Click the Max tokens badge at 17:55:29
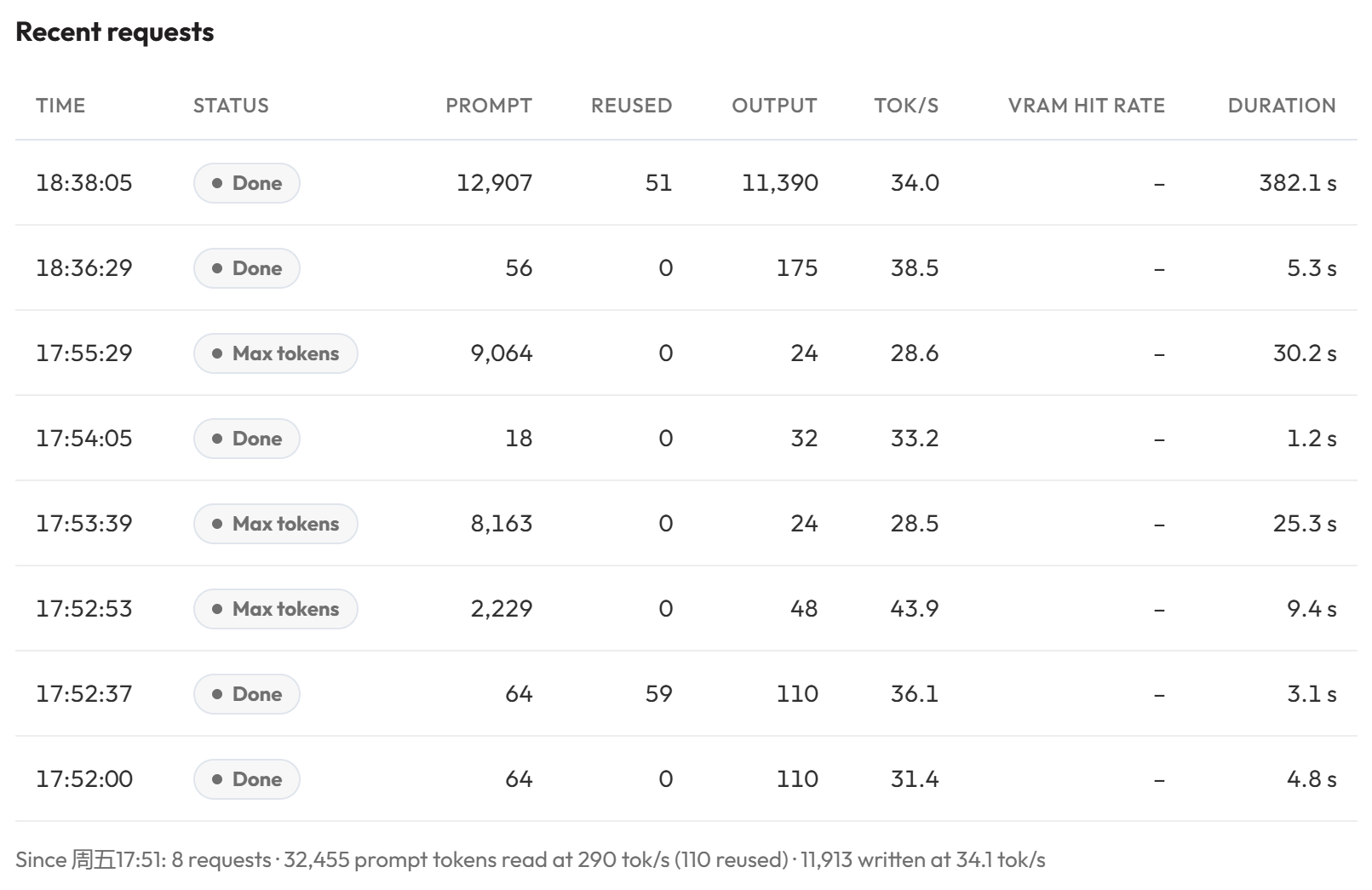The width and height of the screenshot is (1372, 890). 276,353
